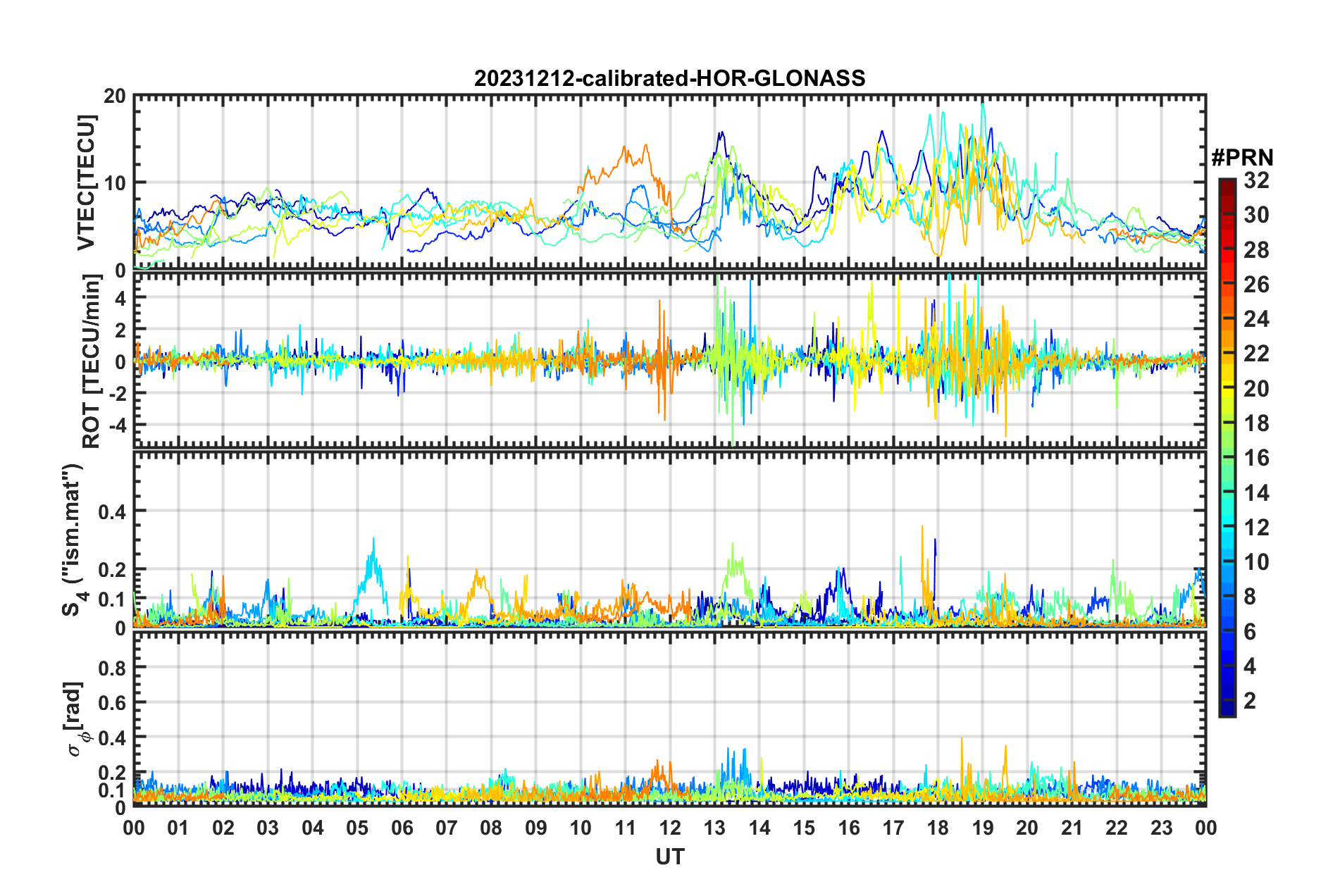Select colorbar tick label "2"
The image size is (1340, 896).
pyautogui.click(x=1250, y=700)
